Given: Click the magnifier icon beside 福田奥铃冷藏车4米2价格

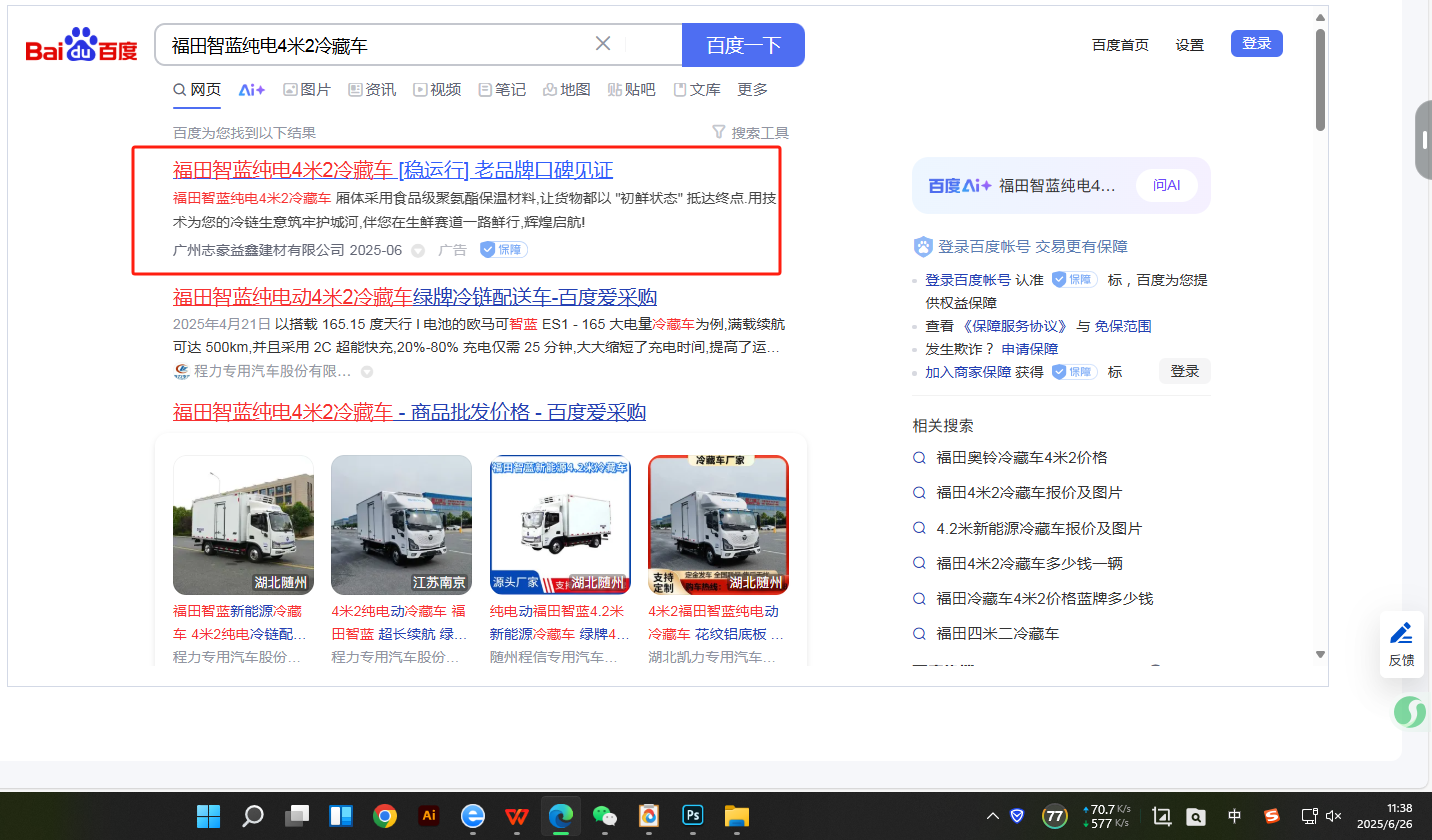Looking at the screenshot, I should [x=920, y=458].
